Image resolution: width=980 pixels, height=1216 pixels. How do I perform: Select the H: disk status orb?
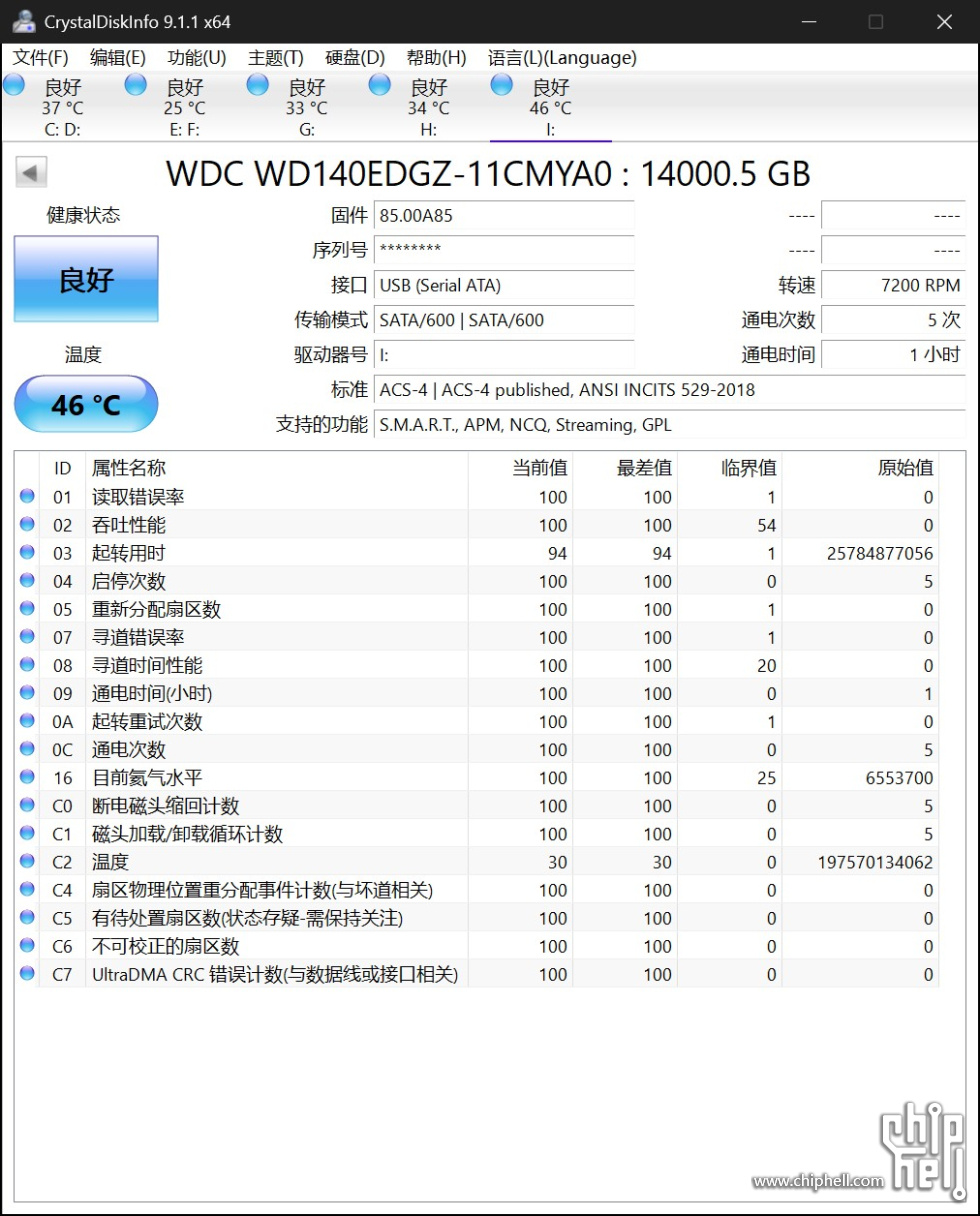tap(380, 85)
